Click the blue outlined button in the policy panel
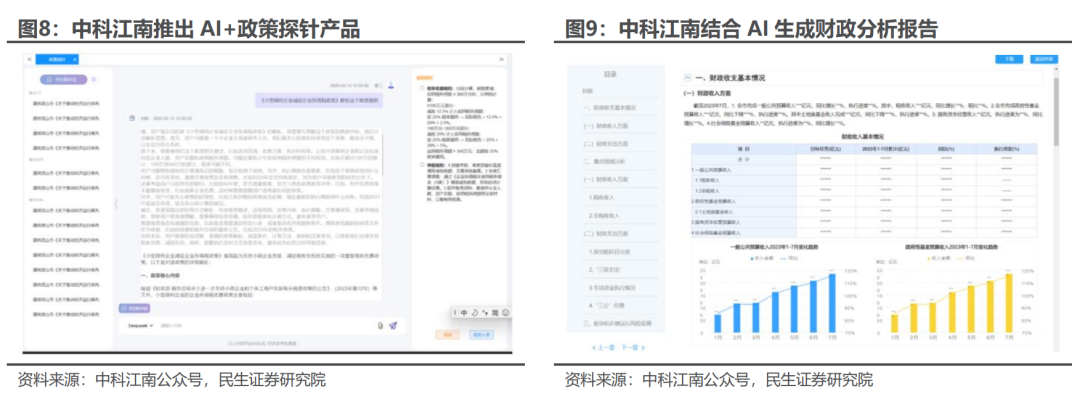Image resolution: width=1080 pixels, height=404 pixels. (481, 334)
